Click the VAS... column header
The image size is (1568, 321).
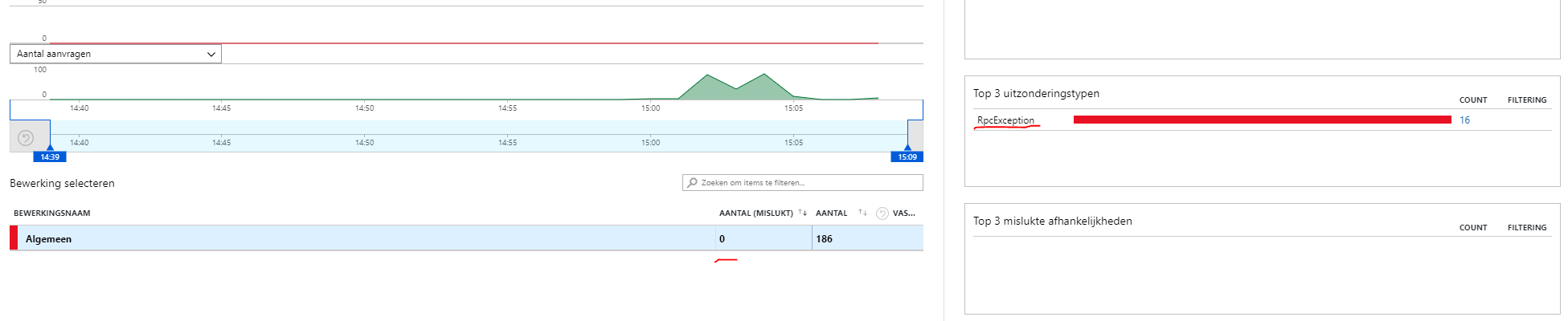[x=904, y=213]
